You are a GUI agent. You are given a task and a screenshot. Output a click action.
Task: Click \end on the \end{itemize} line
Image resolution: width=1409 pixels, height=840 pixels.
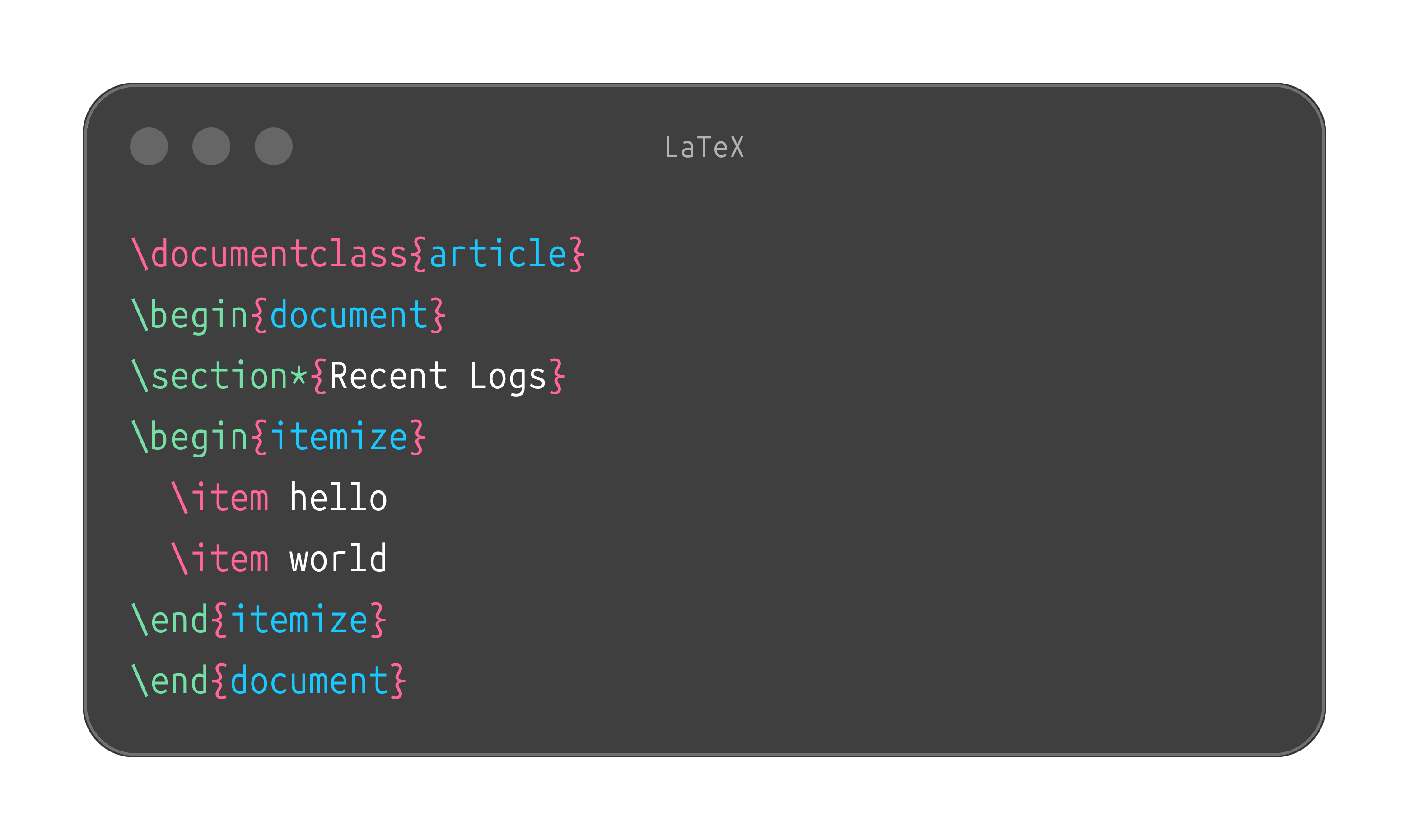point(170,621)
